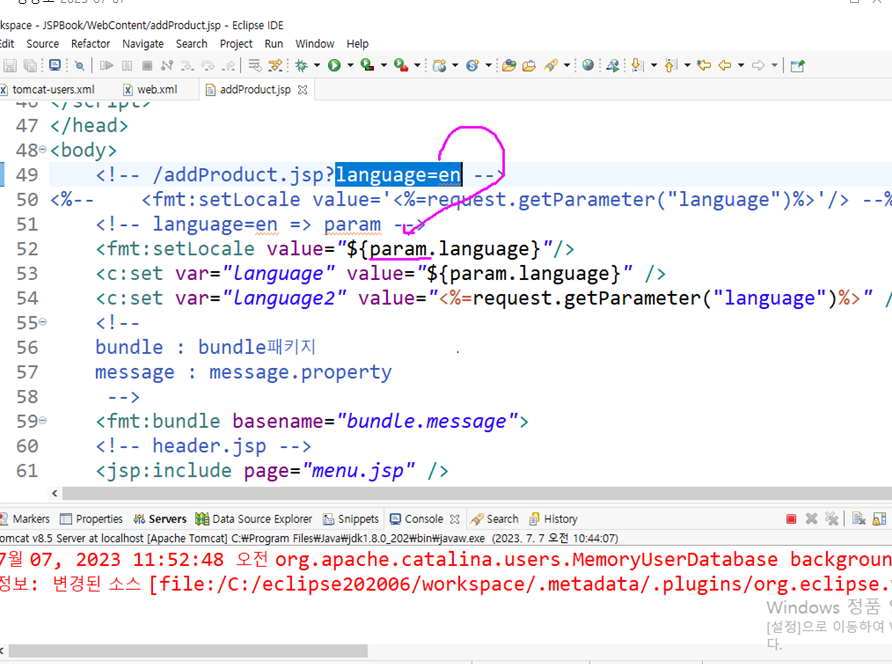Open the External Tools dropdown arrow
The width and height of the screenshot is (892, 664).
(418, 65)
